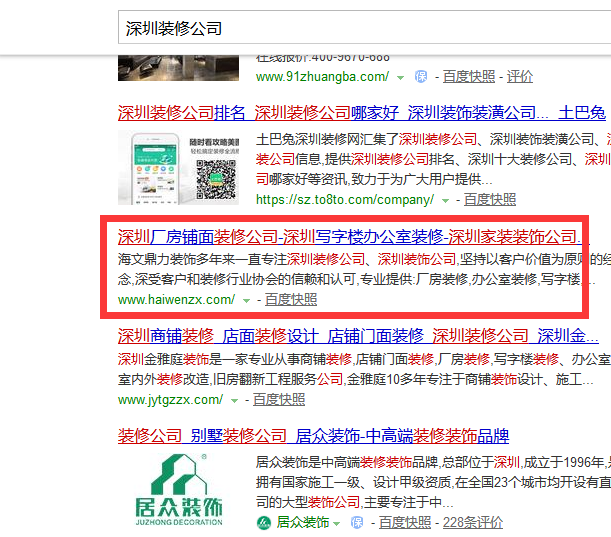
Task: Open the www.haiwenzx.com green URL
Action: [176, 300]
